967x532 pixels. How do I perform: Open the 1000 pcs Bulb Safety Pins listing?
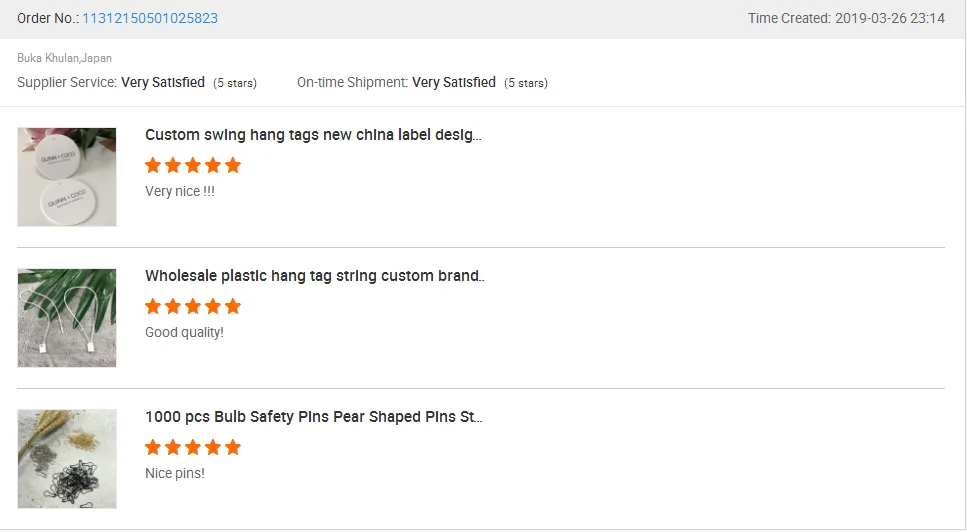coord(314,417)
